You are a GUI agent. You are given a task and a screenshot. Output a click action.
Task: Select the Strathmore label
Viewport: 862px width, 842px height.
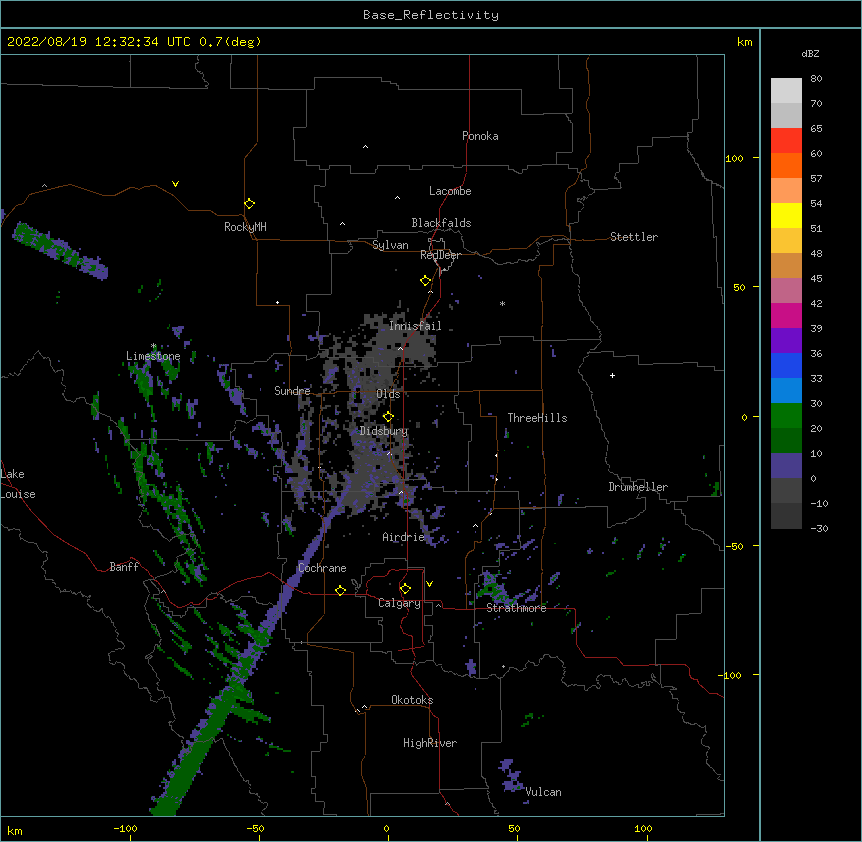click(516, 608)
